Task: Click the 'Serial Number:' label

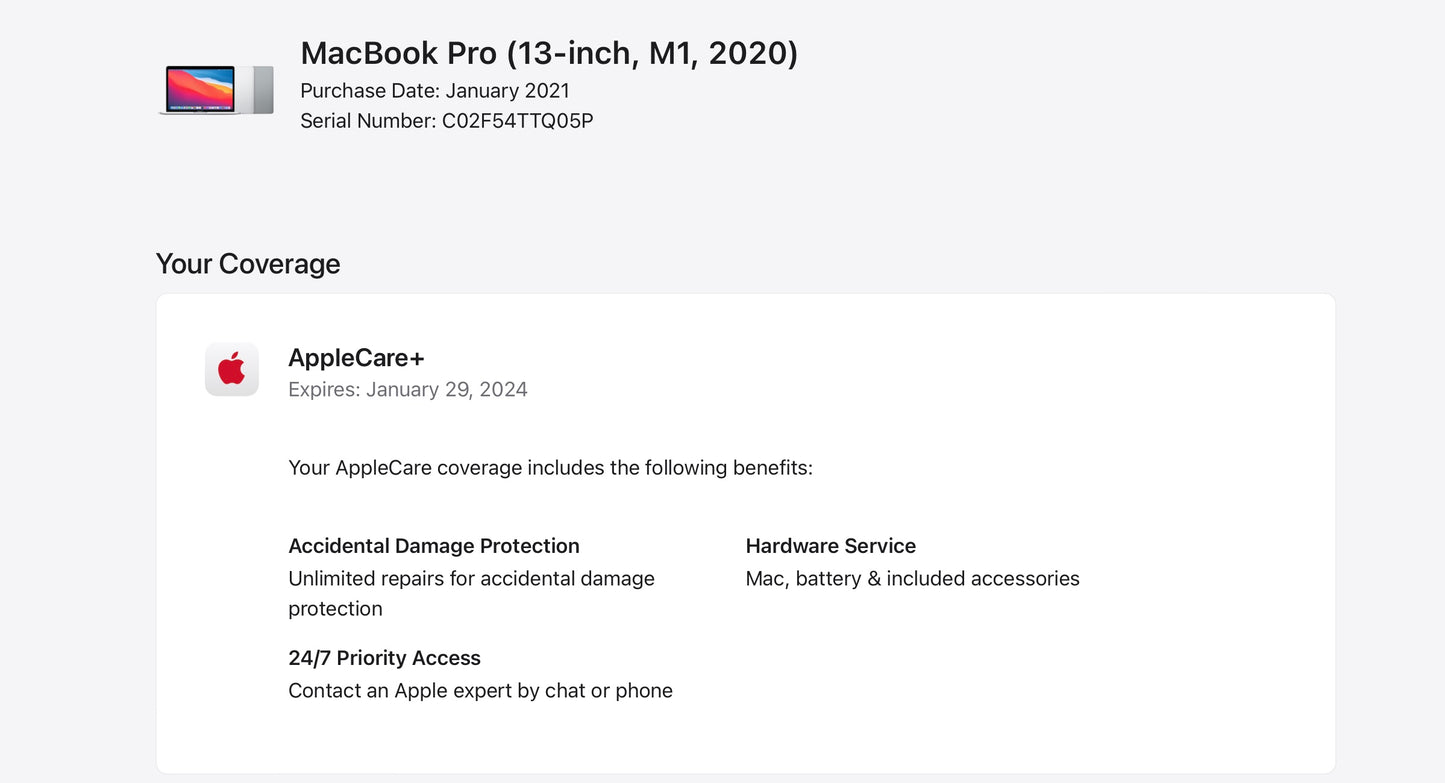Action: (368, 121)
